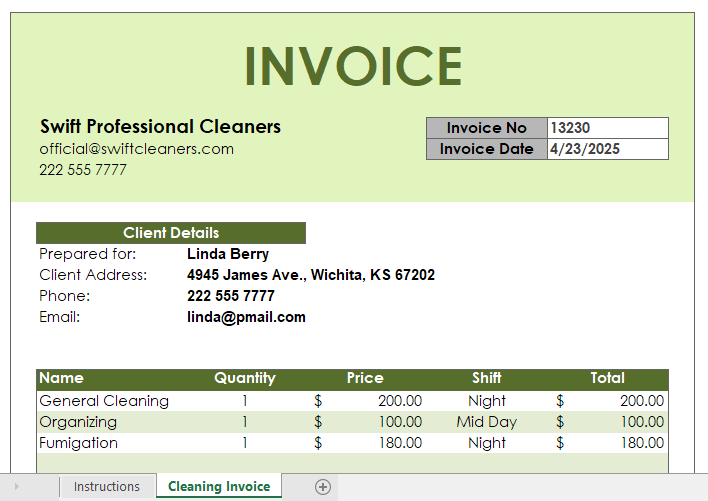
Task: Select the invoice number 13230 cell
Action: 608,128
